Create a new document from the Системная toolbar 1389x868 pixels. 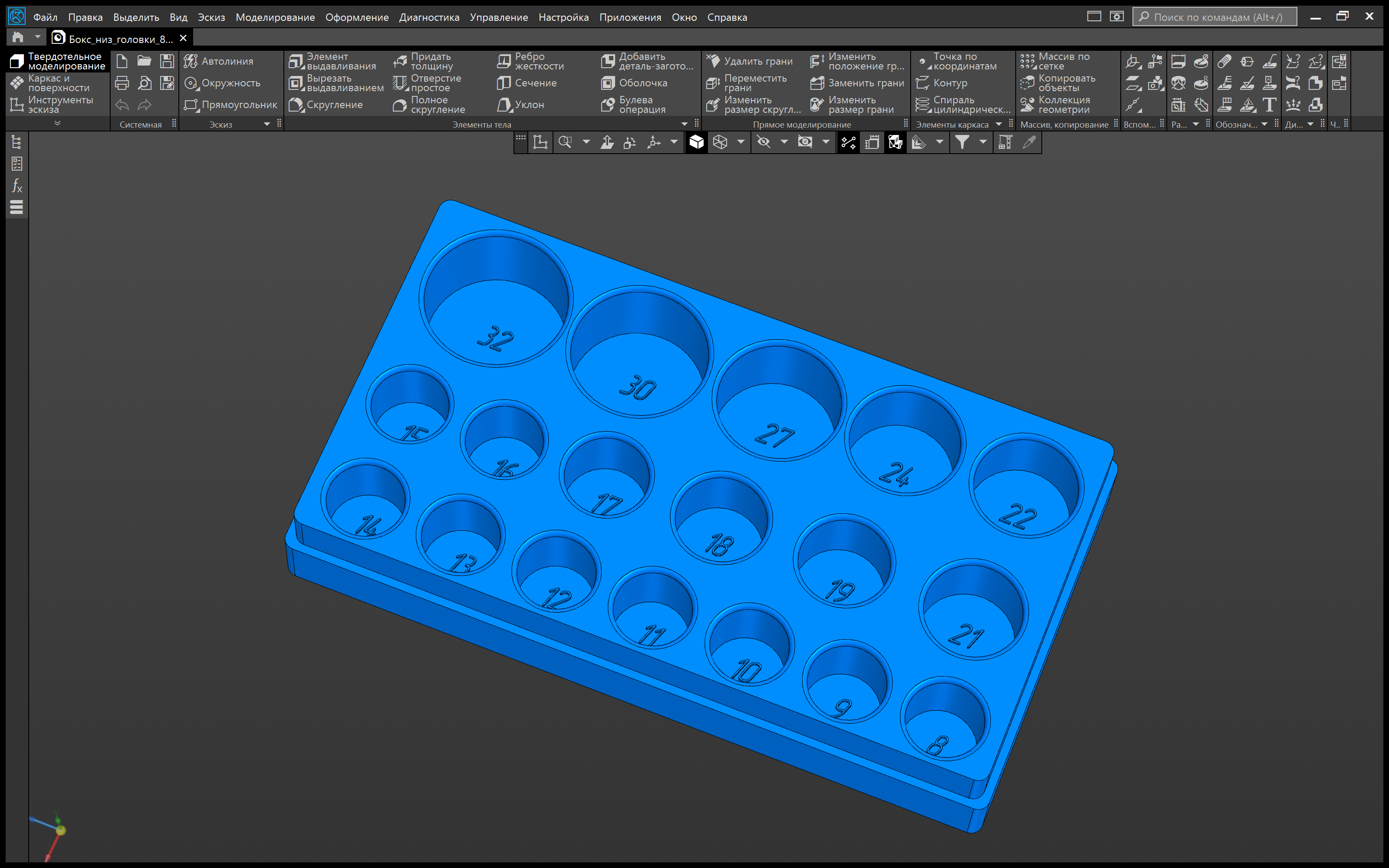tap(122, 61)
